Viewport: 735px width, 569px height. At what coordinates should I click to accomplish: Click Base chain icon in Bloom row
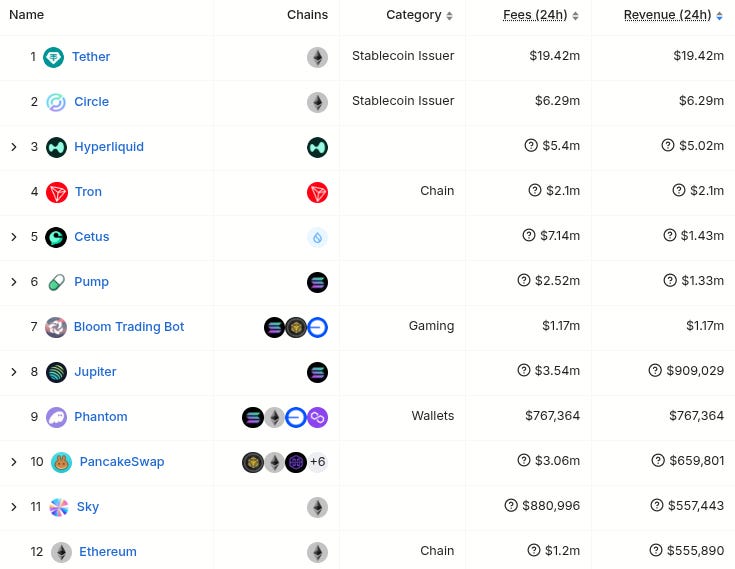[317, 327]
